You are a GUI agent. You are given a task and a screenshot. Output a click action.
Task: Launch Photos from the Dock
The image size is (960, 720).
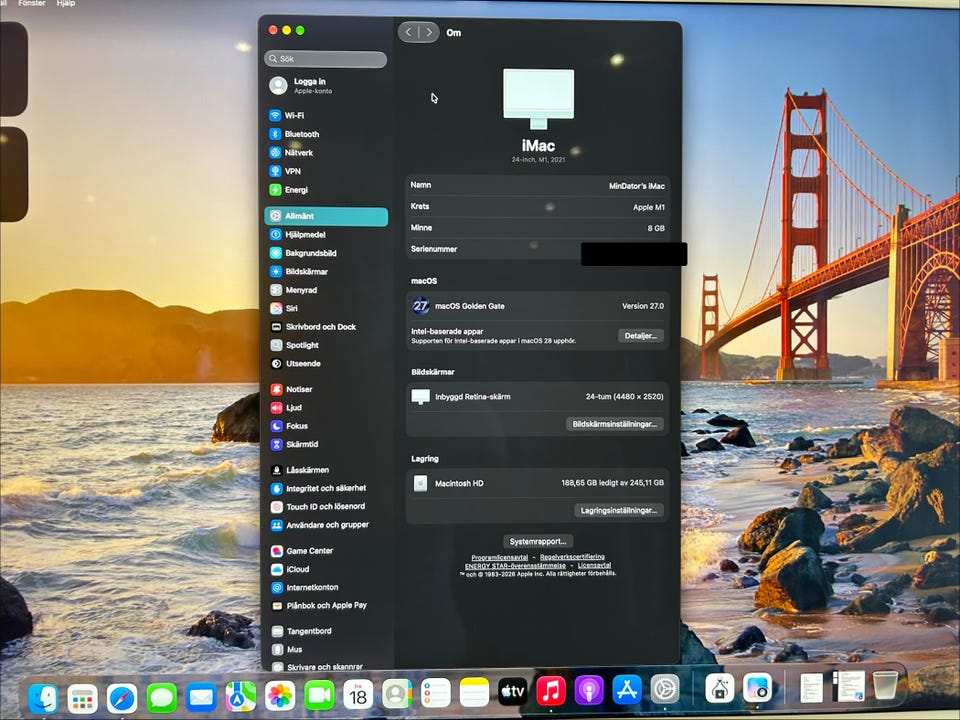(x=280, y=696)
